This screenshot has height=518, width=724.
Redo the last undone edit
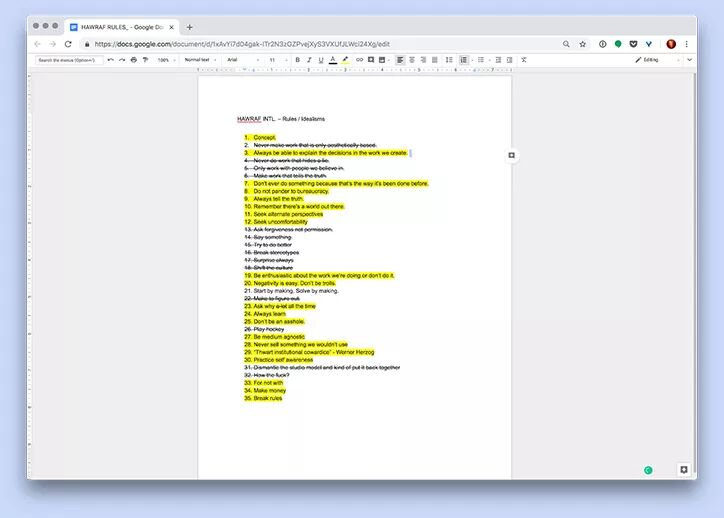tap(122, 60)
